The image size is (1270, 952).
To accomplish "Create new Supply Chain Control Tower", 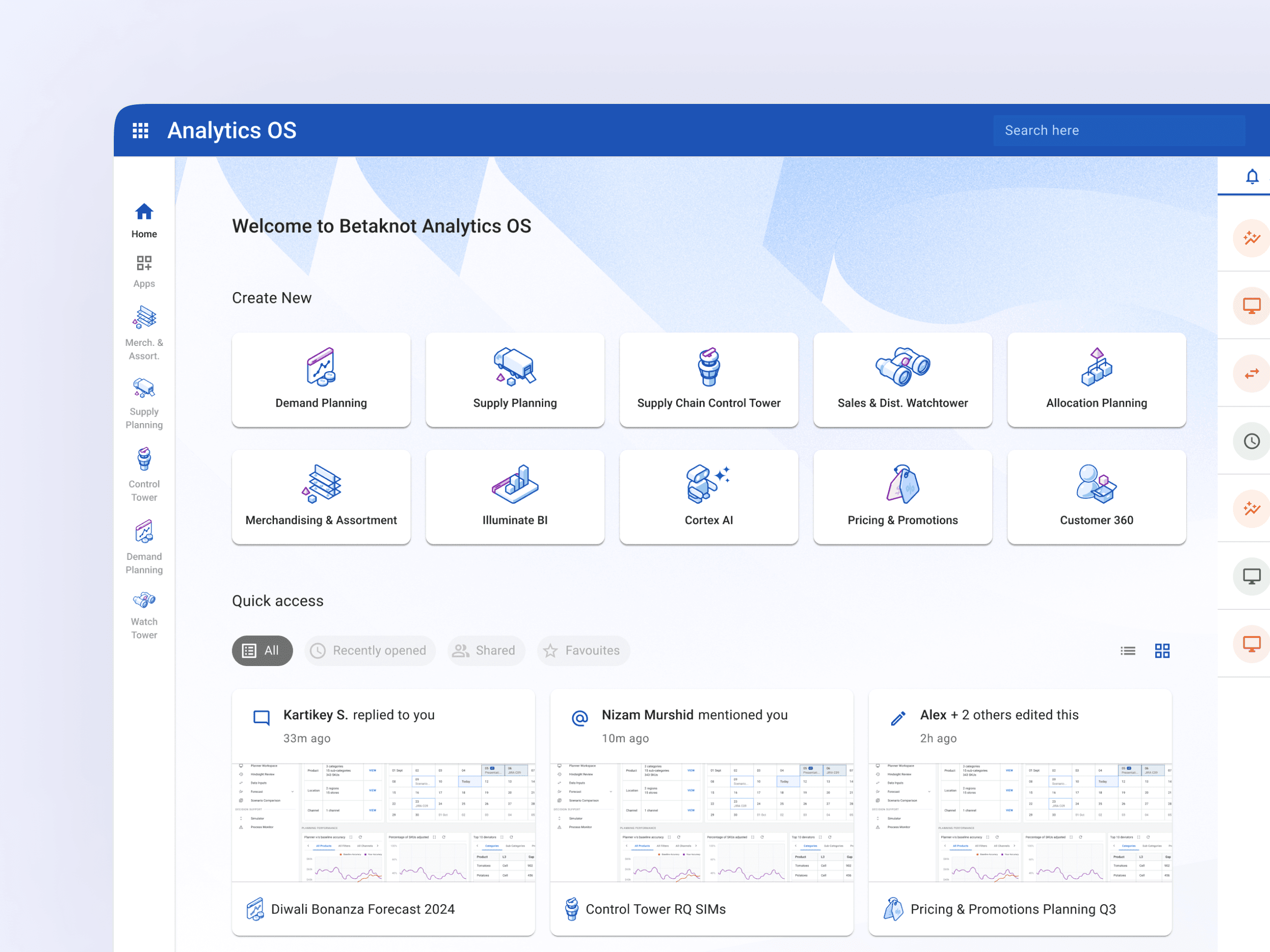I will 709,379.
